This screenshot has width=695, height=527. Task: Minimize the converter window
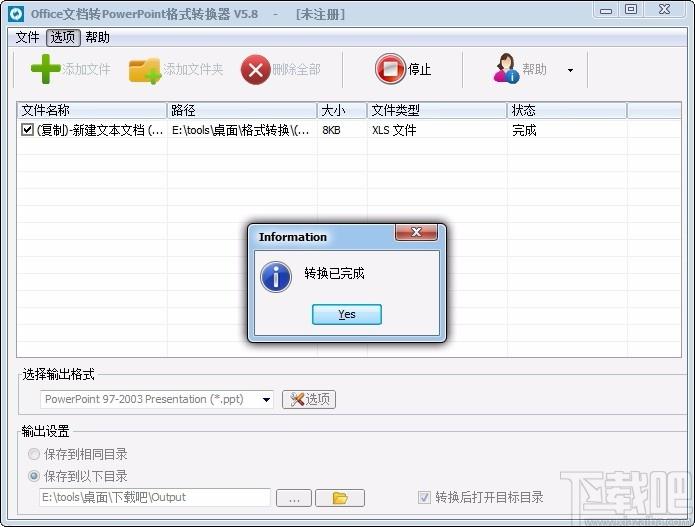click(606, 10)
